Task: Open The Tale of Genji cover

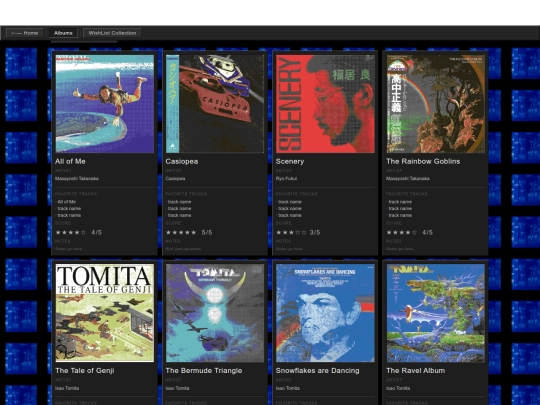Action: tap(105, 313)
